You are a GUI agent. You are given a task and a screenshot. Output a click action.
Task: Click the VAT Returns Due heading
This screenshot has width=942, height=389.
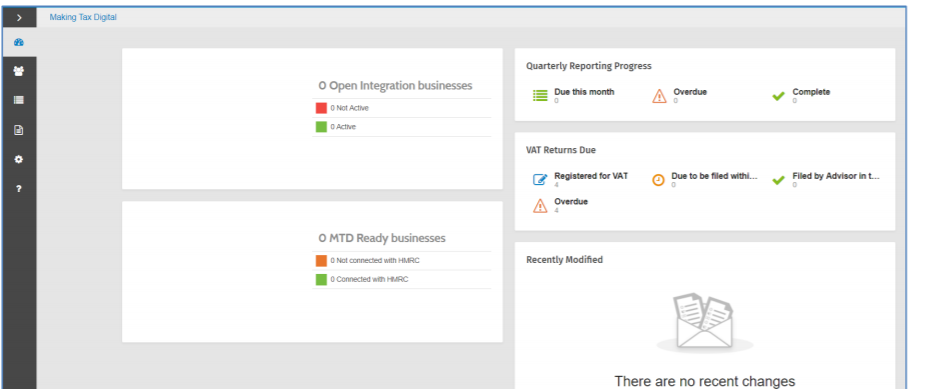coord(561,150)
